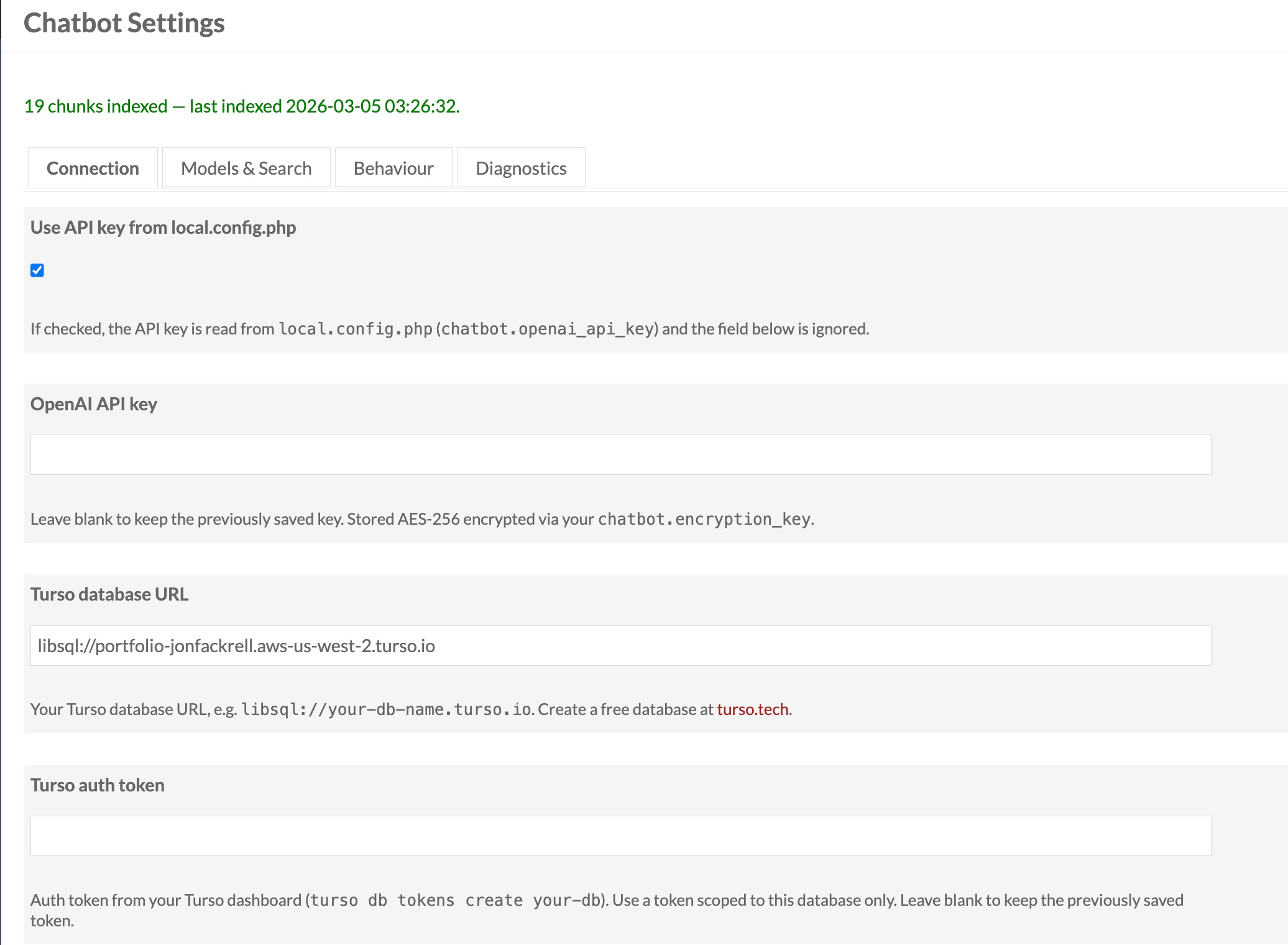The width and height of the screenshot is (1288, 945).
Task: Click the 'Turso database URL' field label
Action: click(109, 594)
